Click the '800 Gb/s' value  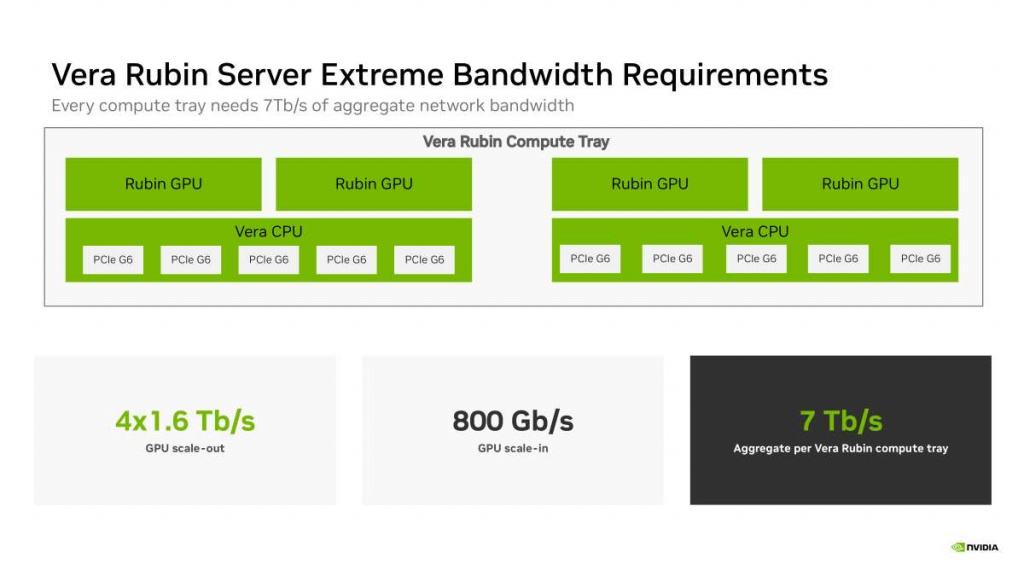[513, 421]
